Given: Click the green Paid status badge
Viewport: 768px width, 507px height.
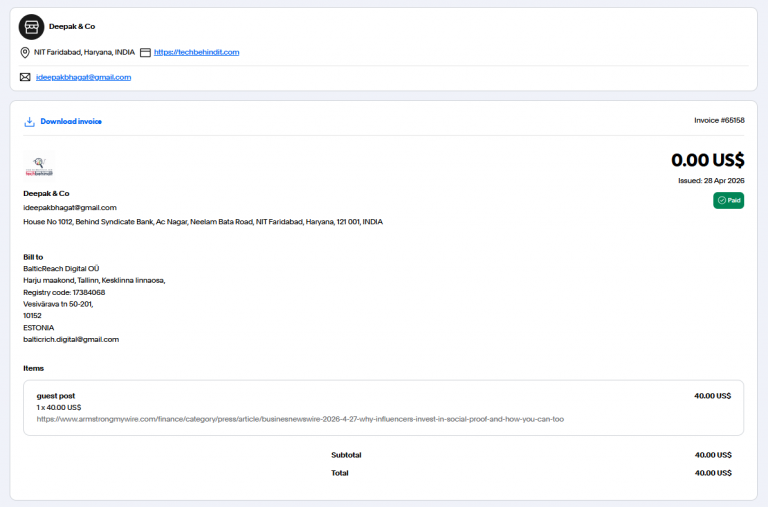Looking at the screenshot, I should pos(728,200).
